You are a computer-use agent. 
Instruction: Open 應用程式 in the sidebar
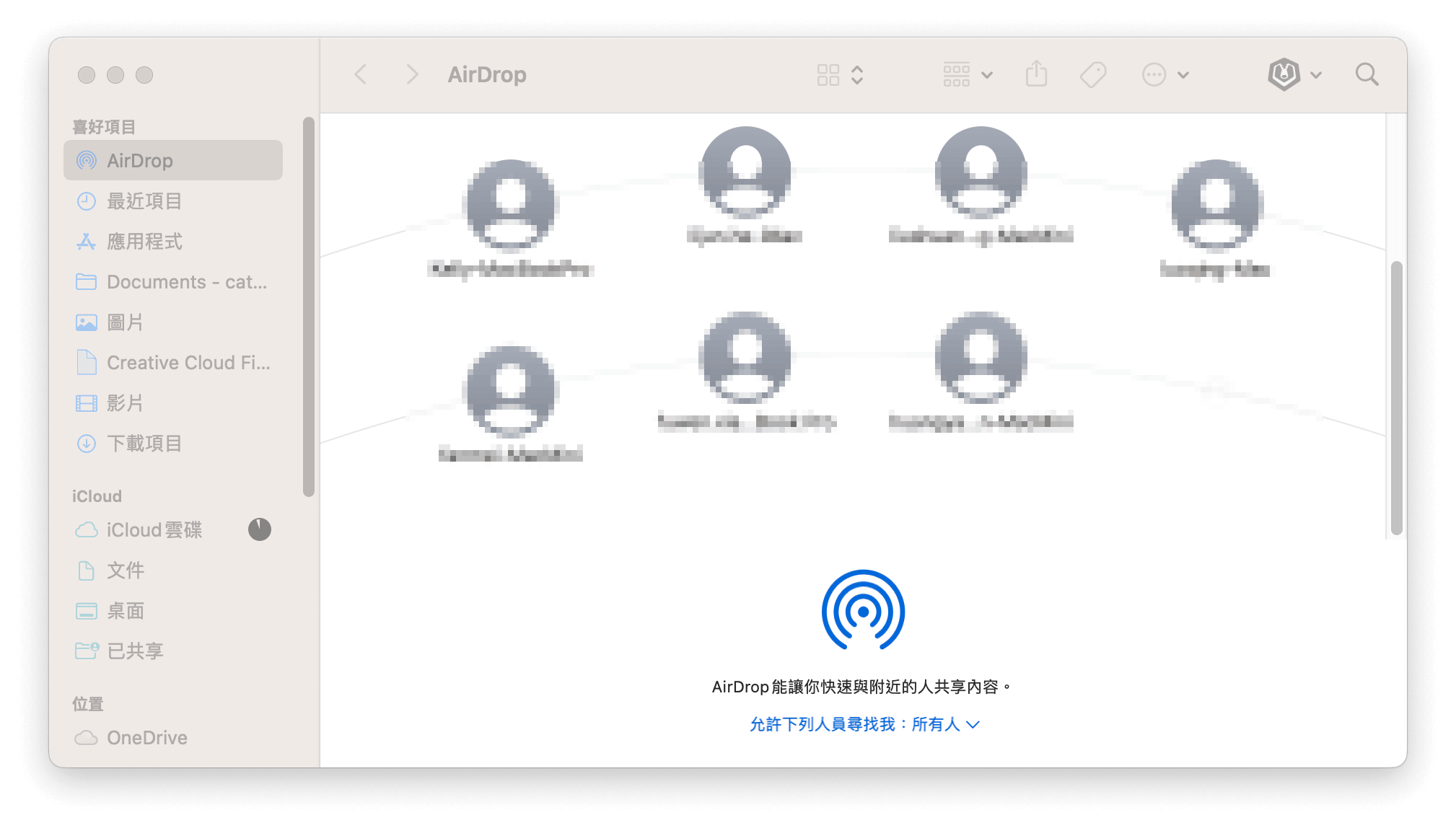[173, 241]
